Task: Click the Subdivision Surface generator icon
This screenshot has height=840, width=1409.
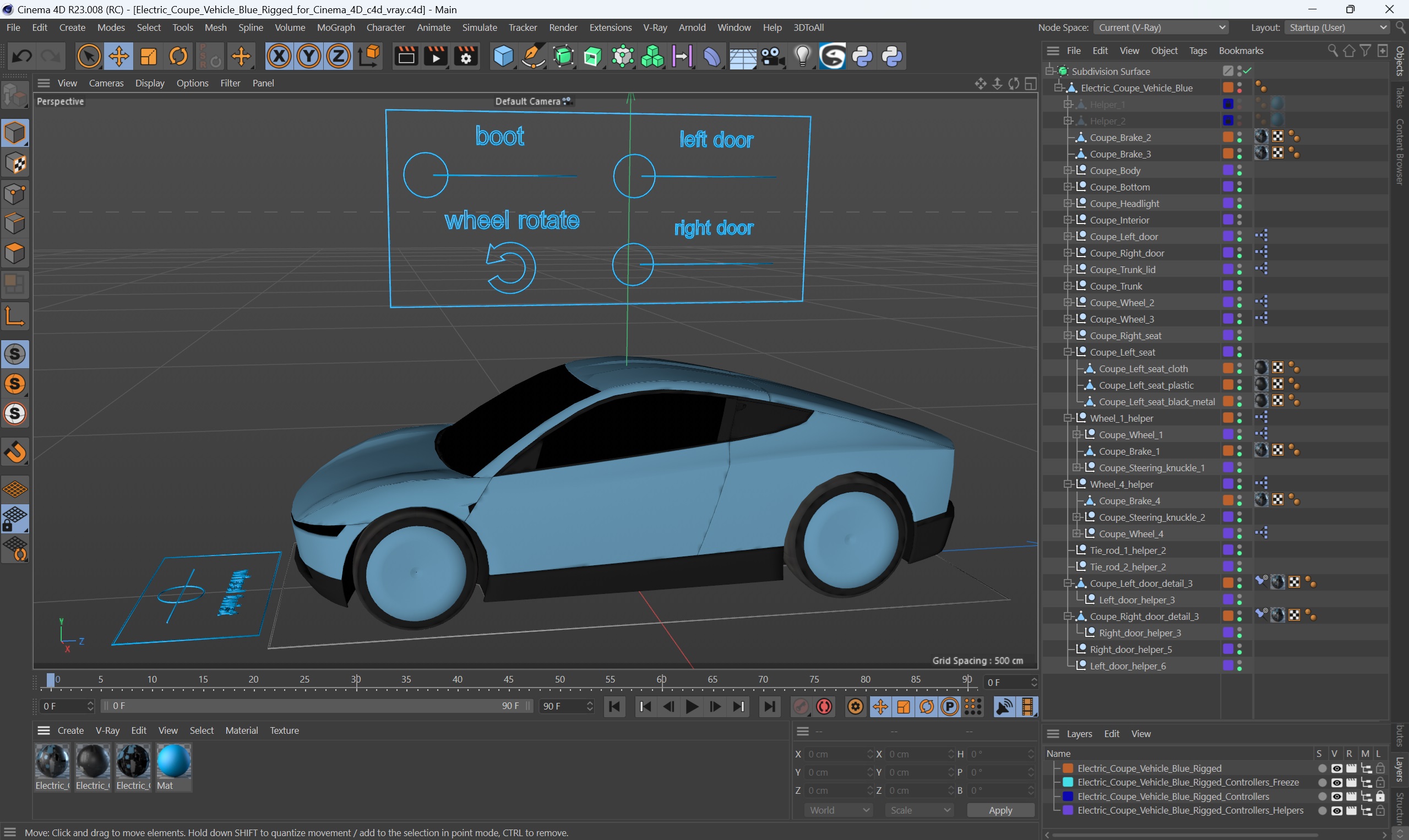Action: (563, 56)
